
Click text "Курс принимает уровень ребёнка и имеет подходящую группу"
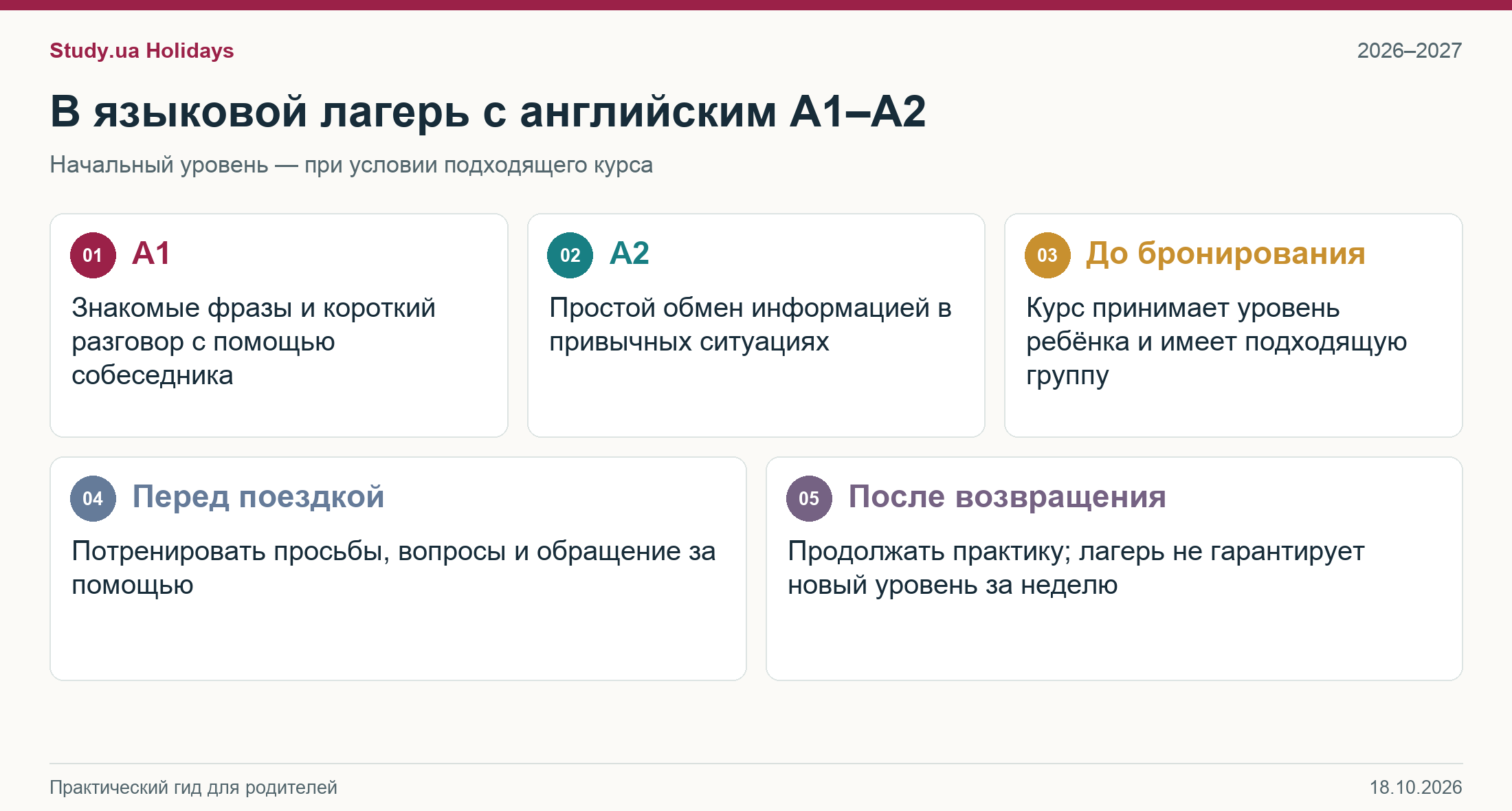tap(1216, 342)
